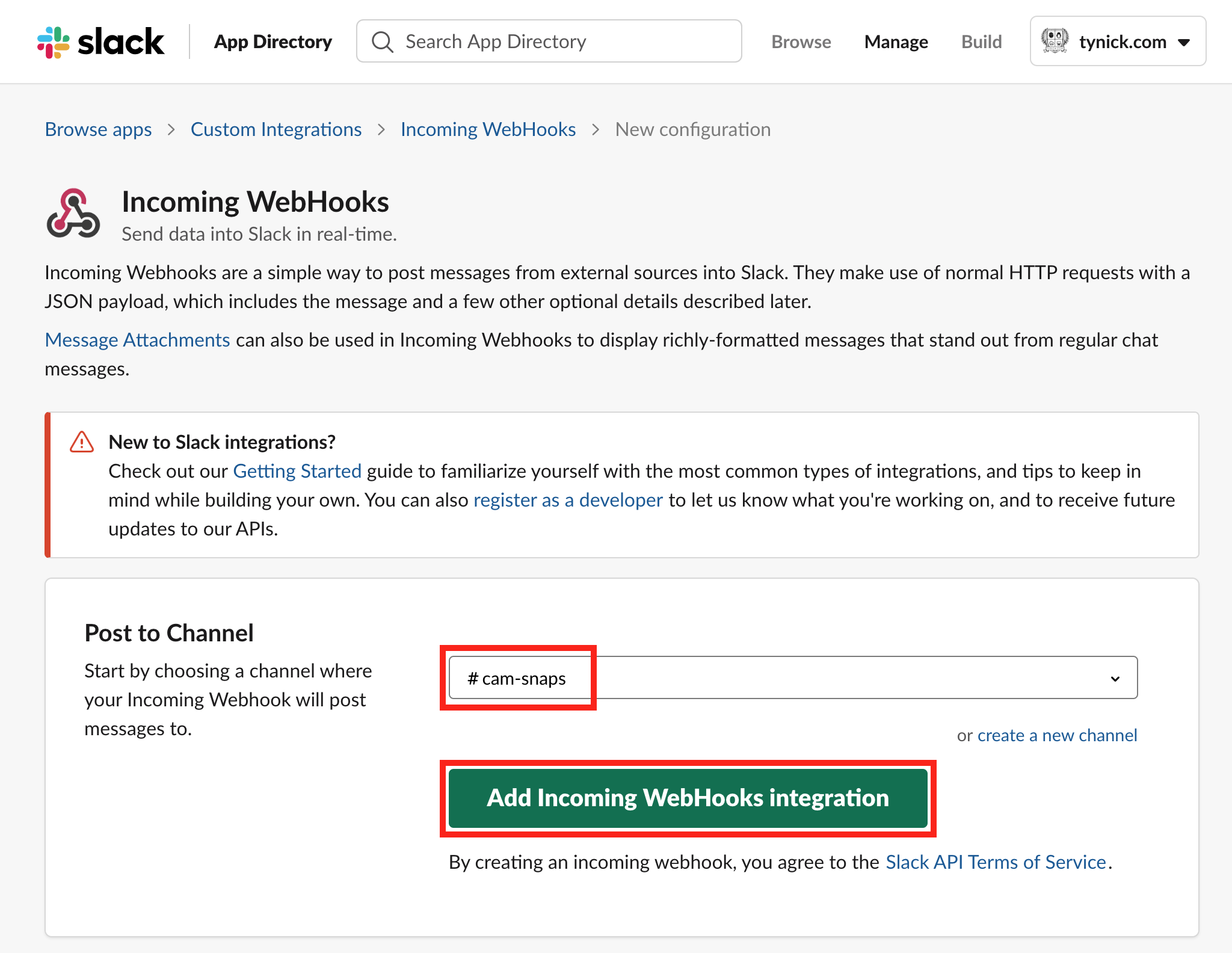Open Slack API Terms of Service link
Viewport: 1232px width, 953px height.
[996, 862]
